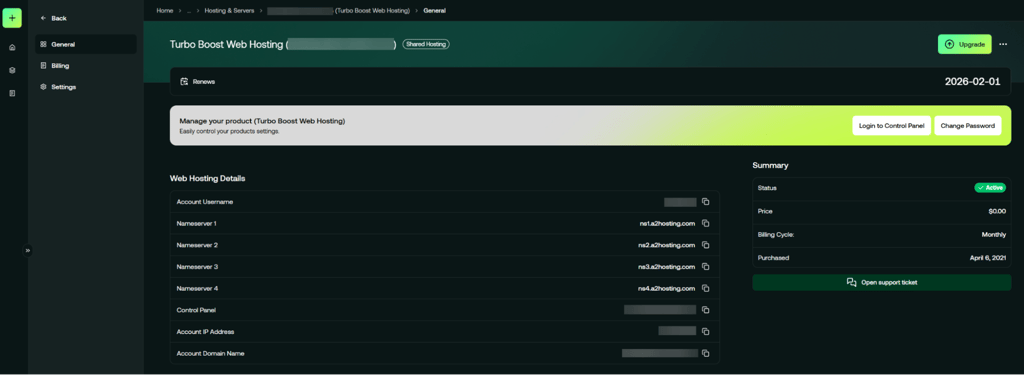The height and width of the screenshot is (375, 1024).
Task: Click the calendar icon beside Renews
Action: pos(184,82)
